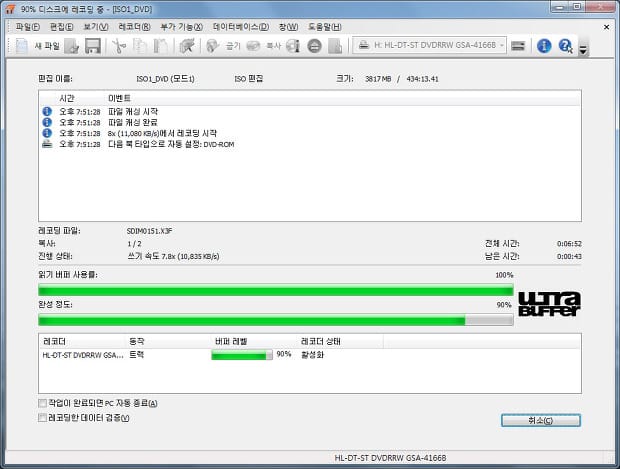This screenshot has width=620, height=469.
Task: Open the 파일 (File) menu
Action: 26,26
